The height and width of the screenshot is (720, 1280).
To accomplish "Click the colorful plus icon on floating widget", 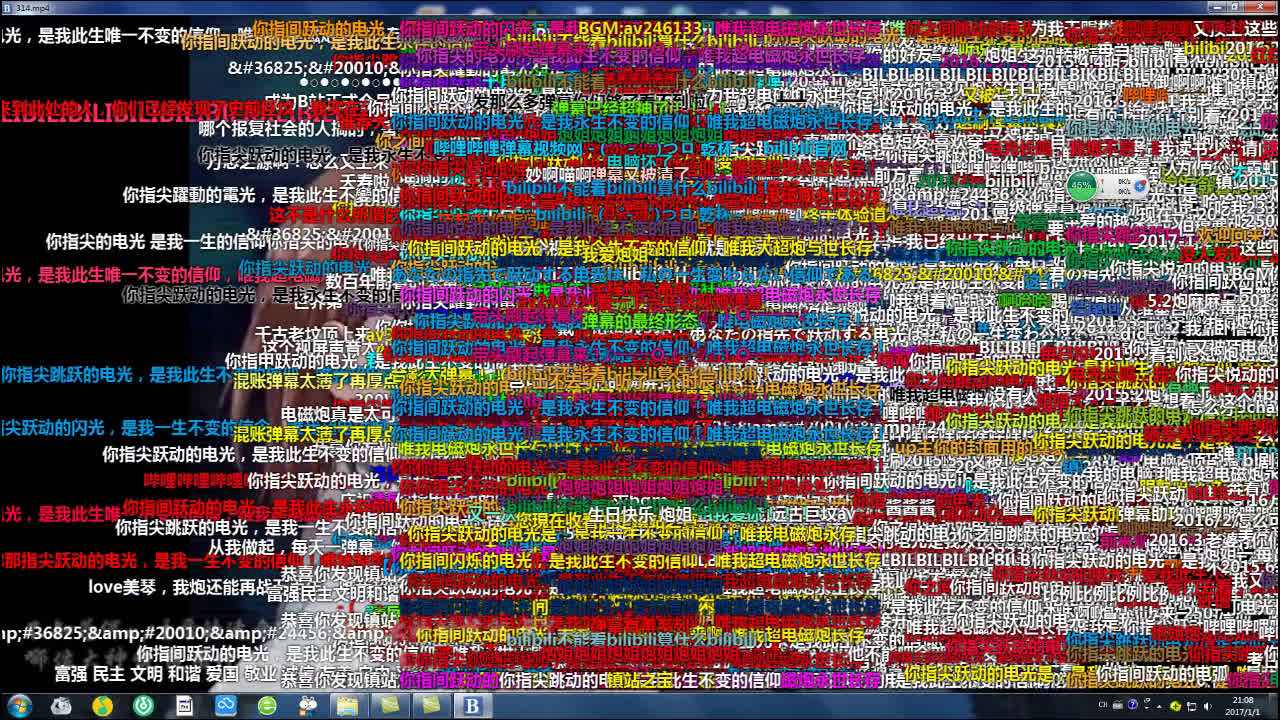I will pos(1140,186).
